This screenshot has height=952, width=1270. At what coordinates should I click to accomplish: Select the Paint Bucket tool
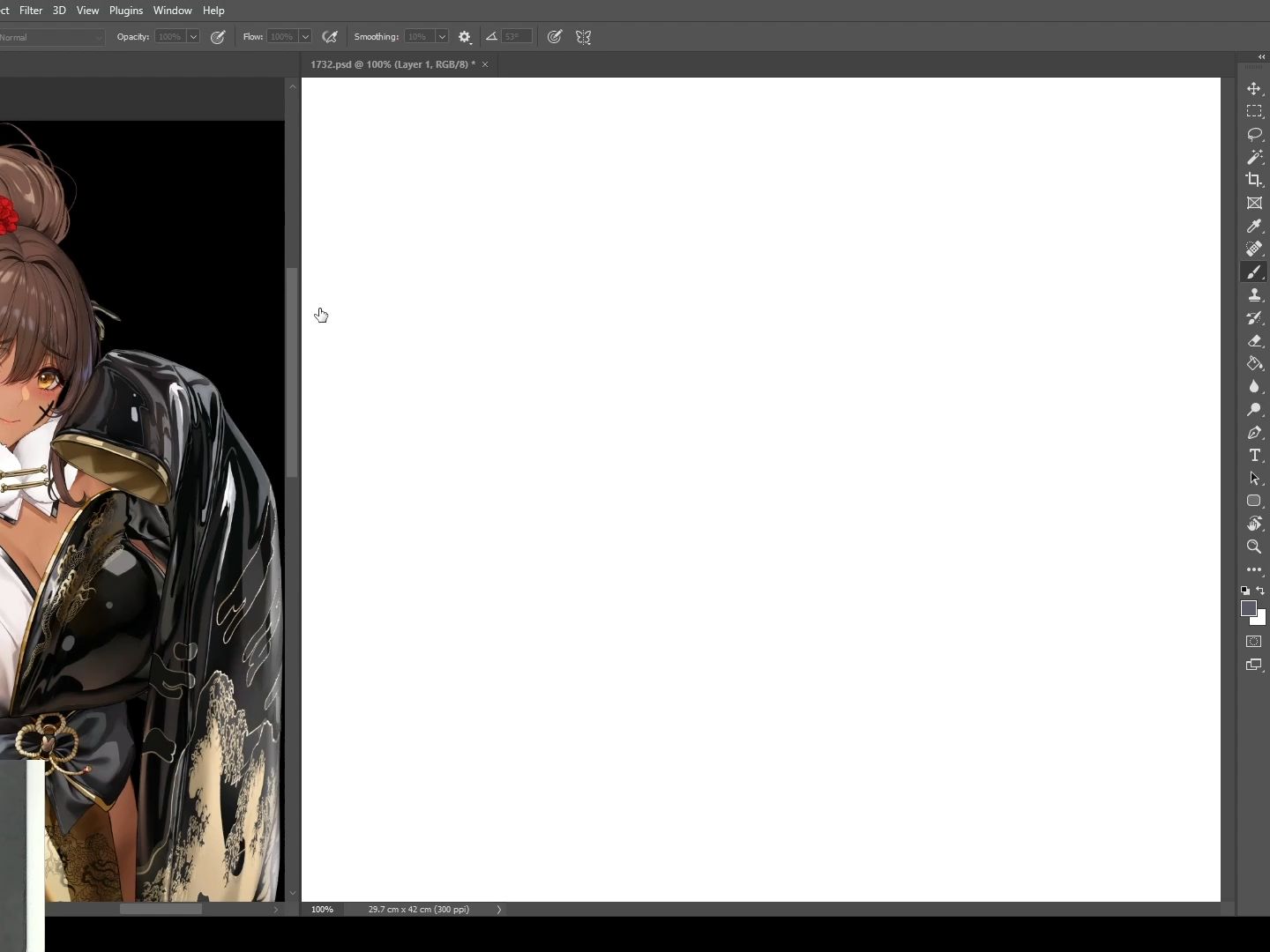pyautogui.click(x=1253, y=364)
